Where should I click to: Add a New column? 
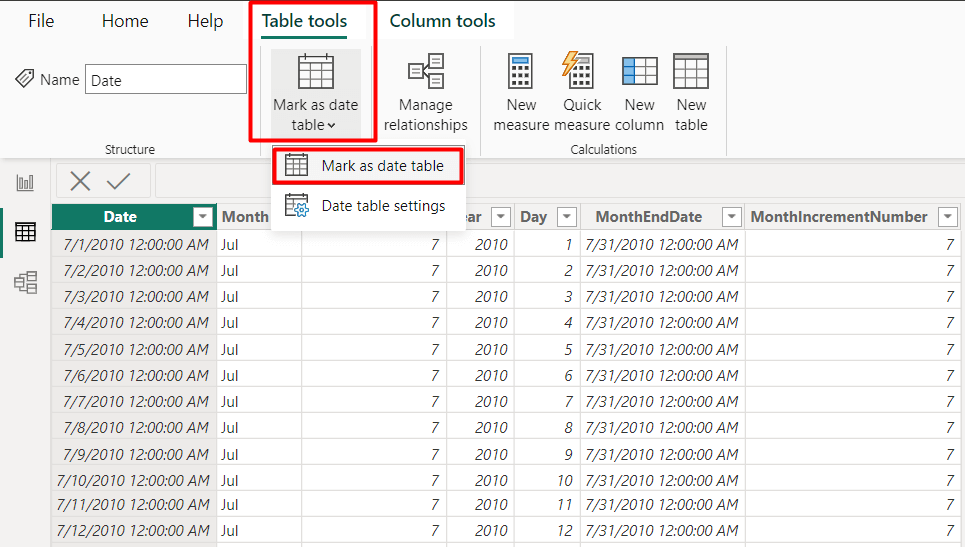pyautogui.click(x=639, y=92)
